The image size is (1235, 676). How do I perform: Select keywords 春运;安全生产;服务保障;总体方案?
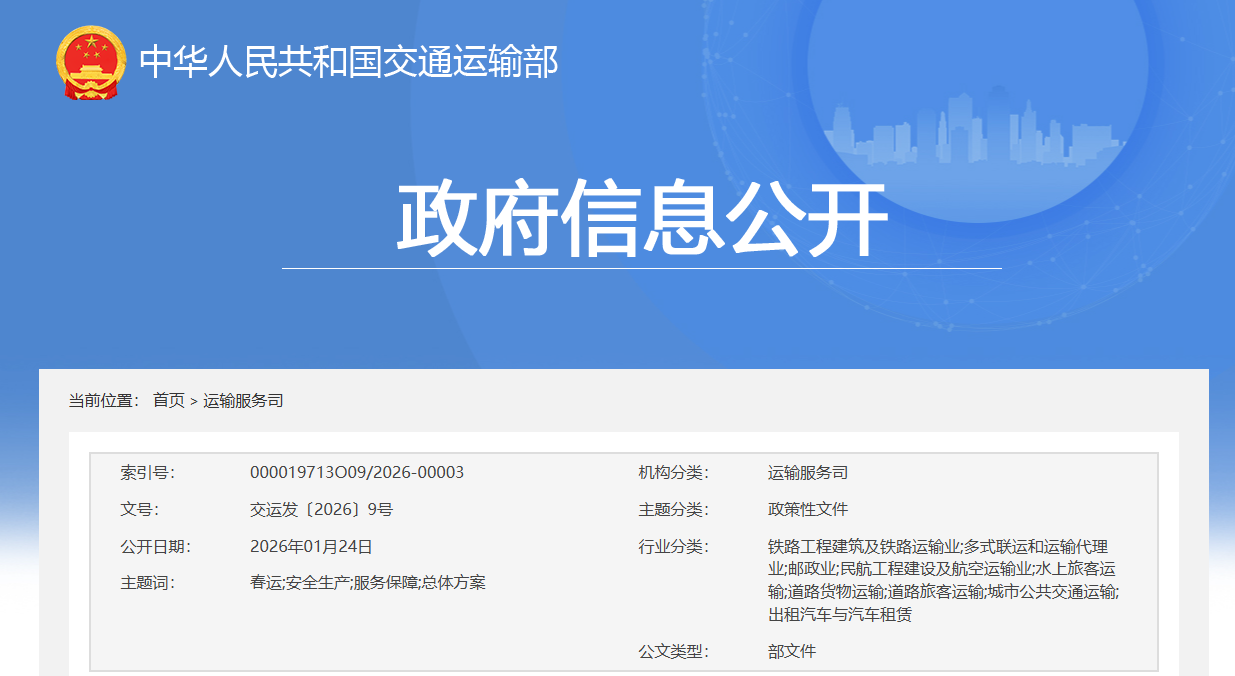coord(368,582)
